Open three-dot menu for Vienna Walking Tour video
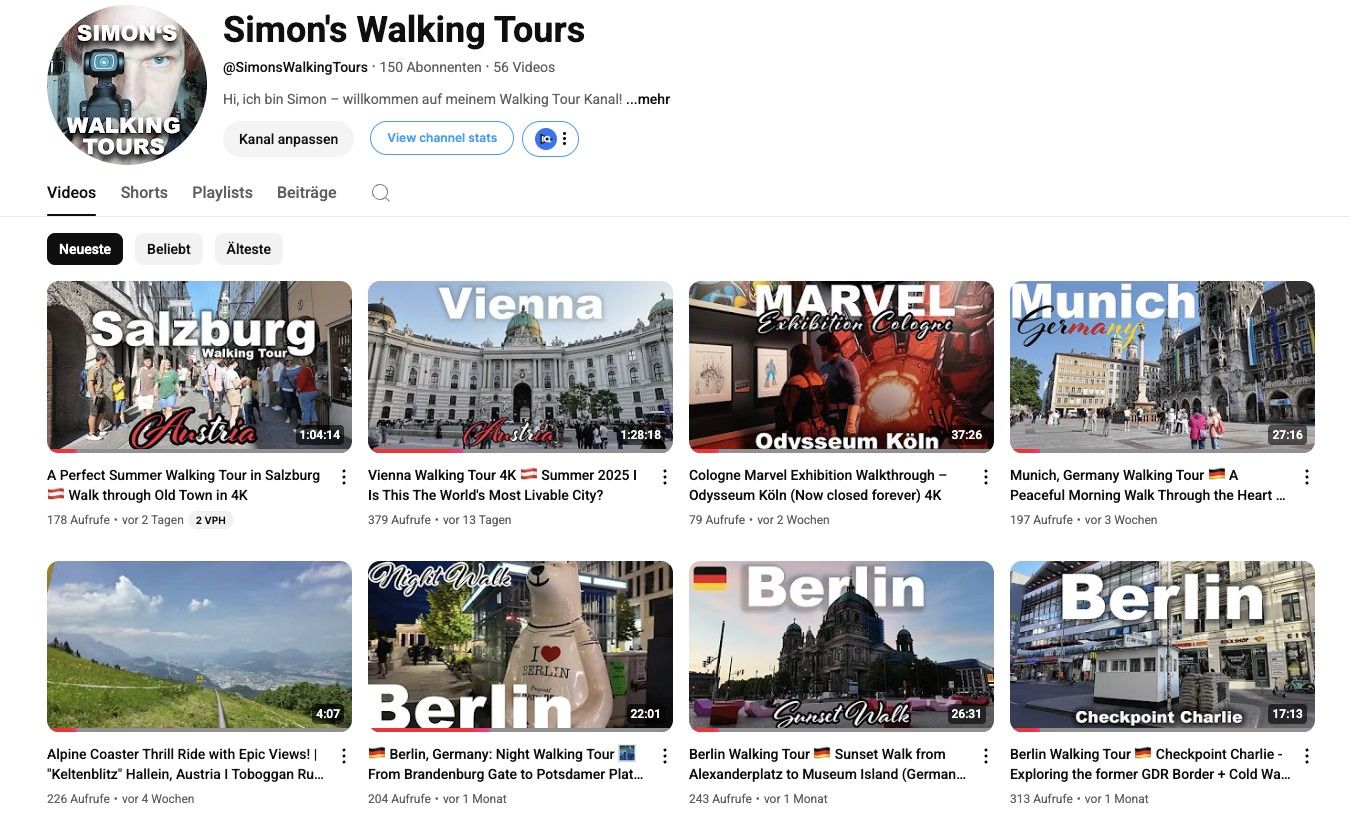This screenshot has height=823, width=1349. pos(665,477)
